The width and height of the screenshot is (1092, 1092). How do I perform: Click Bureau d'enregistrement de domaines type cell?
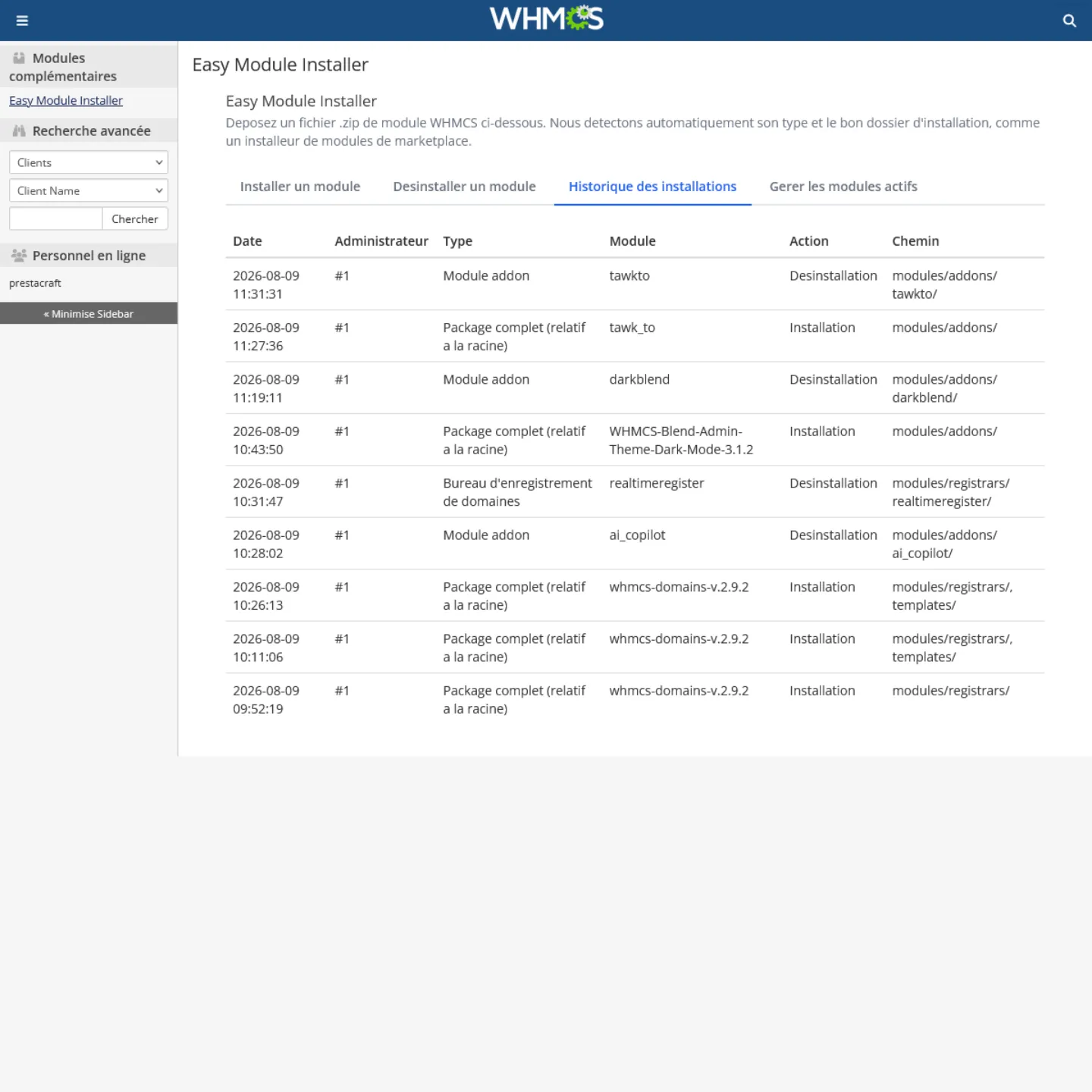pos(517,492)
